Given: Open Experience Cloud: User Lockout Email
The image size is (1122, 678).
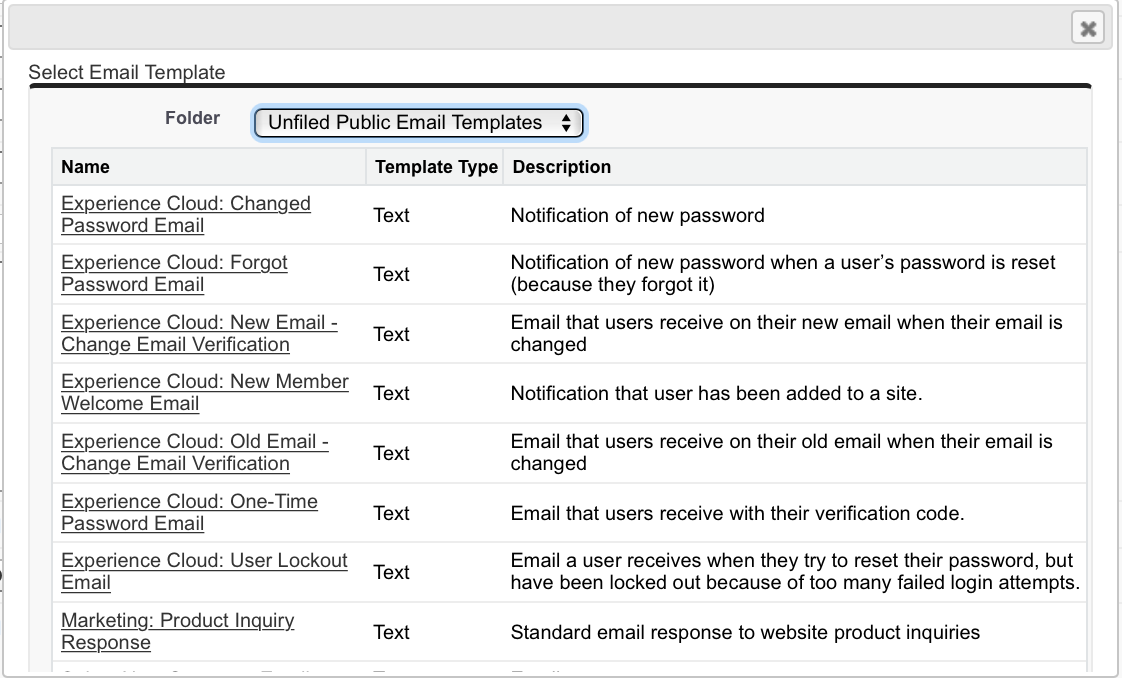Looking at the screenshot, I should coord(204,571).
